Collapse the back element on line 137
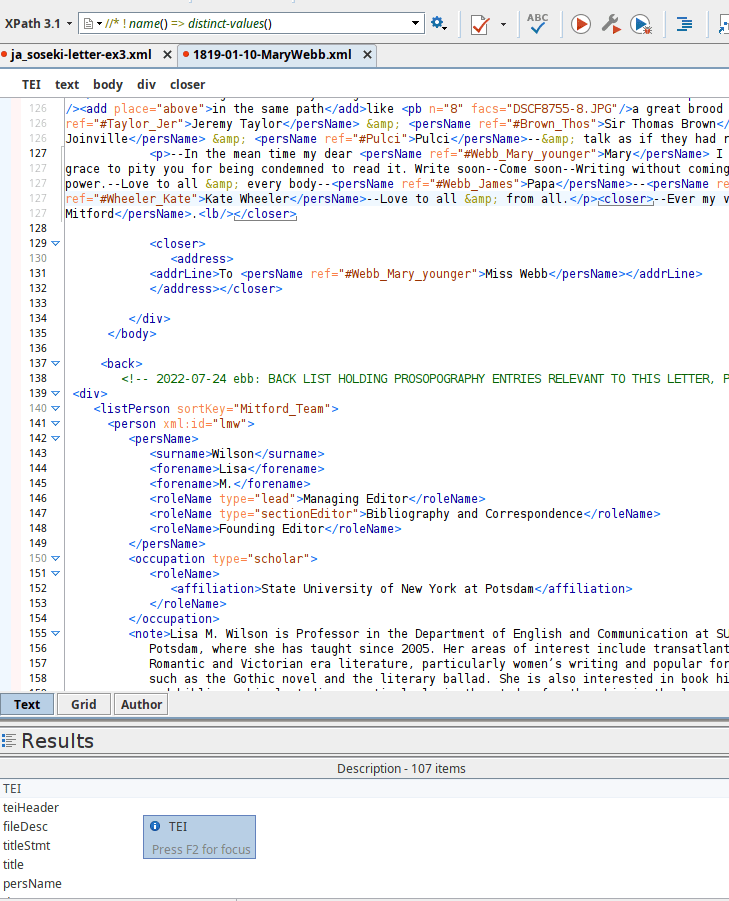Image resolution: width=729 pixels, height=901 pixels. click(56, 364)
